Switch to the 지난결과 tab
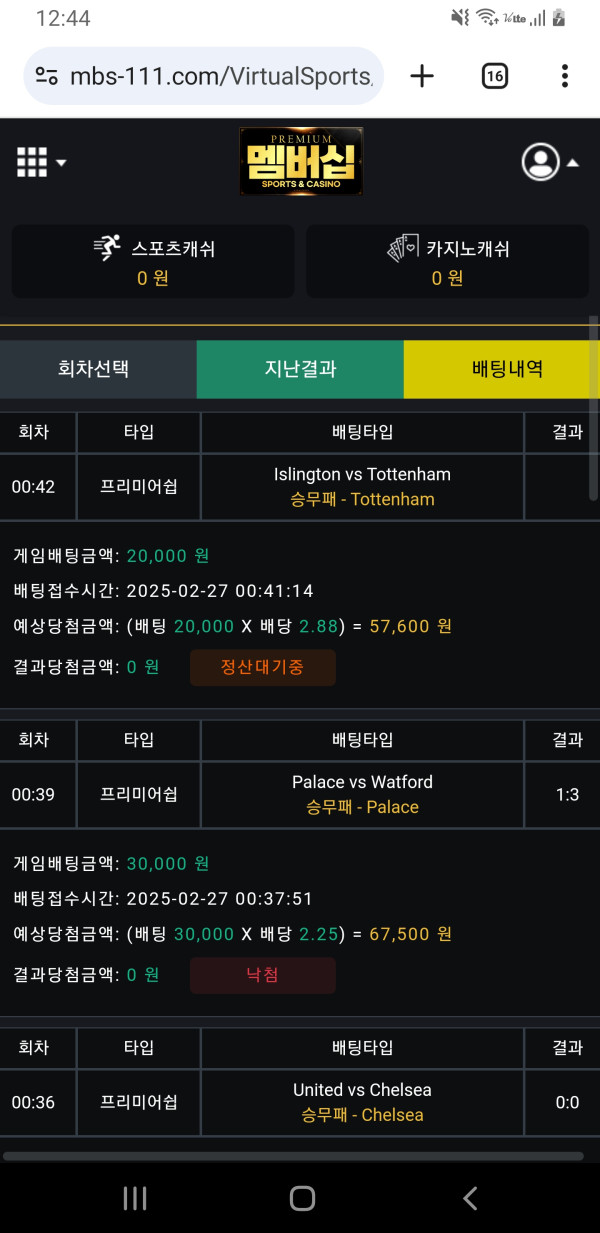Image resolution: width=600 pixels, height=1233 pixels. pos(299,369)
